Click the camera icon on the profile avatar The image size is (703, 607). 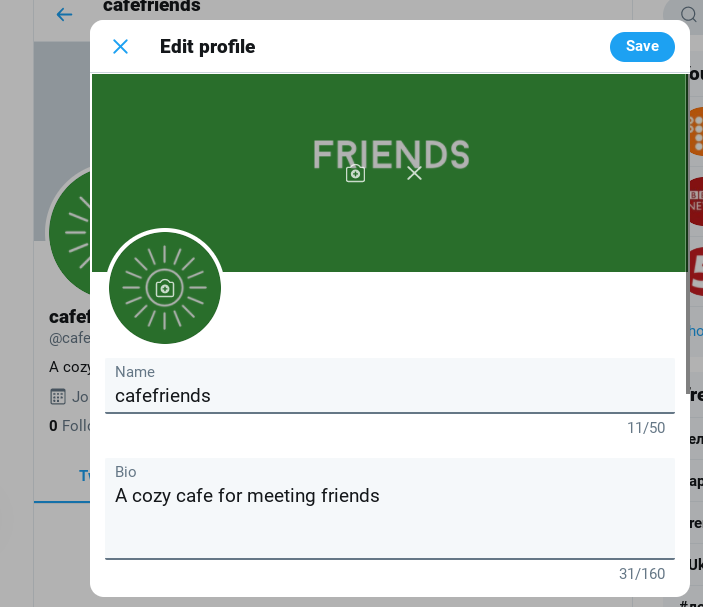[x=165, y=288]
